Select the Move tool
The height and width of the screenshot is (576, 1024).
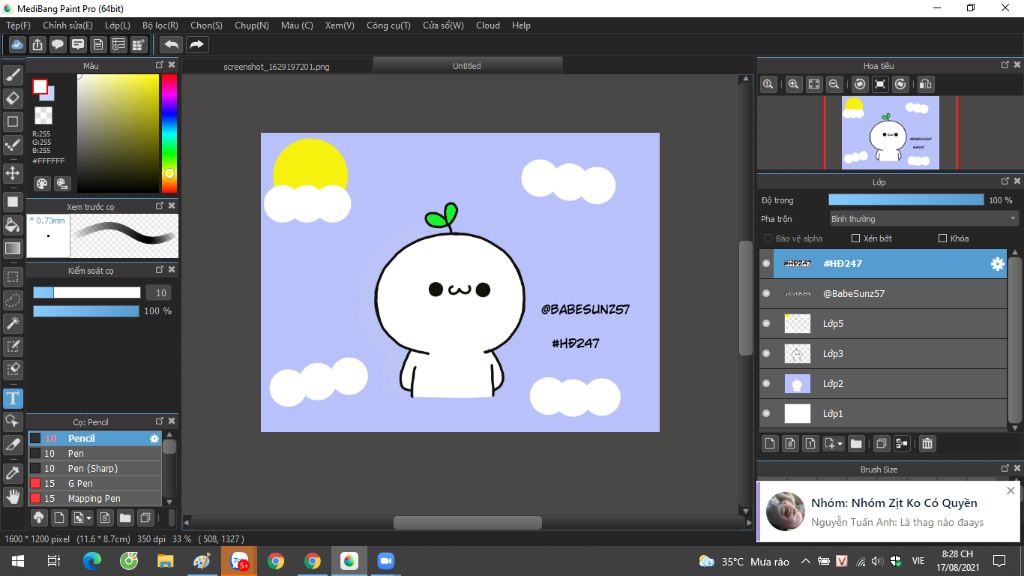click(x=13, y=174)
